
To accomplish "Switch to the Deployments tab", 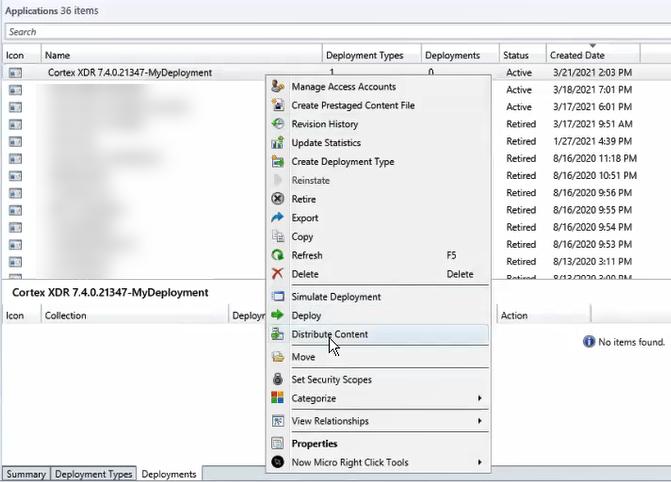I will tap(169, 474).
